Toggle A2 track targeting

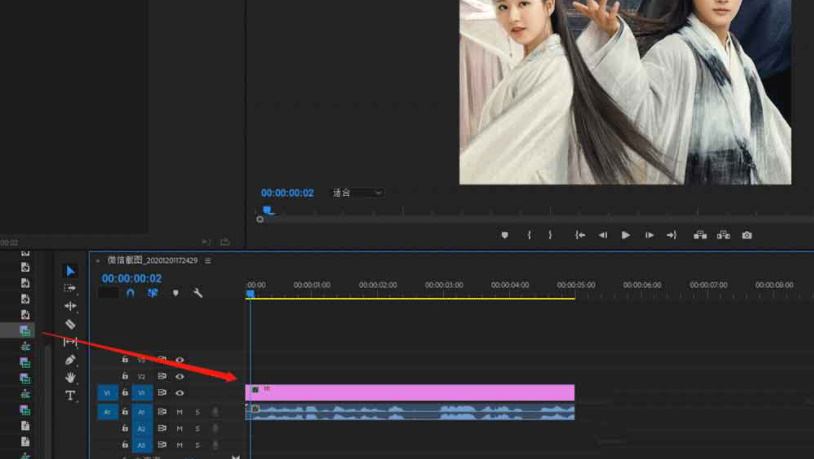(x=142, y=428)
